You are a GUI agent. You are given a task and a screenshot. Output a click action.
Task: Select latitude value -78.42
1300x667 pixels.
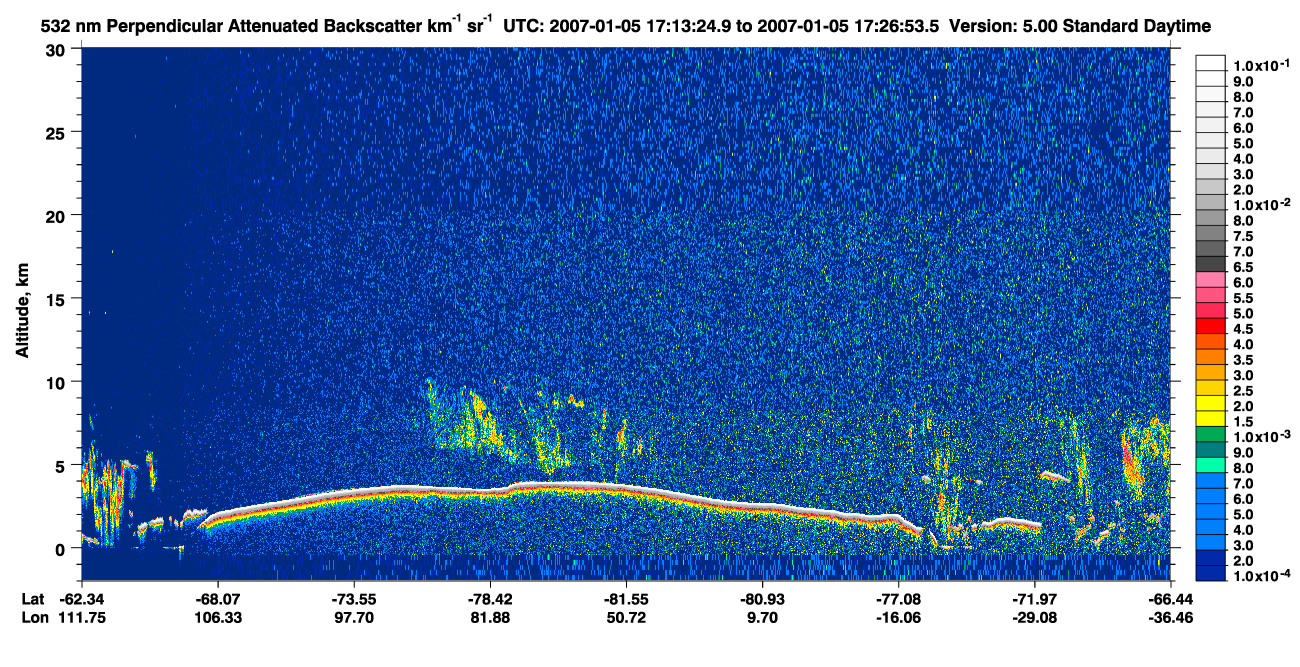point(490,598)
